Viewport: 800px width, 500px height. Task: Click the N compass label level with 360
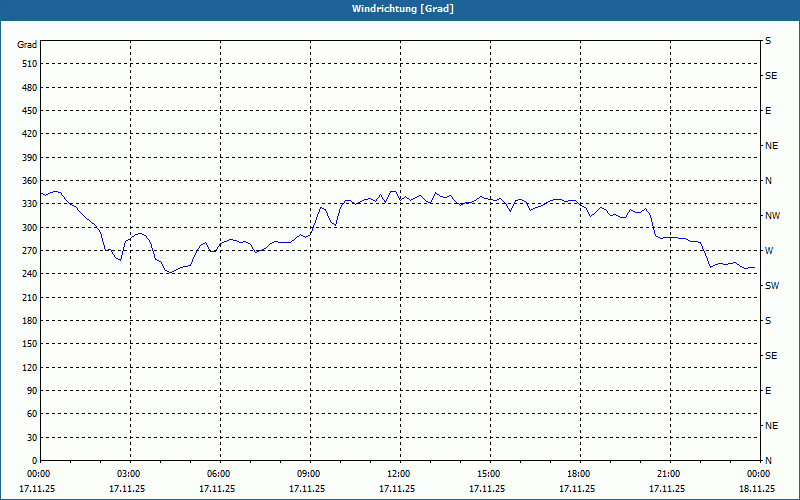[768, 181]
